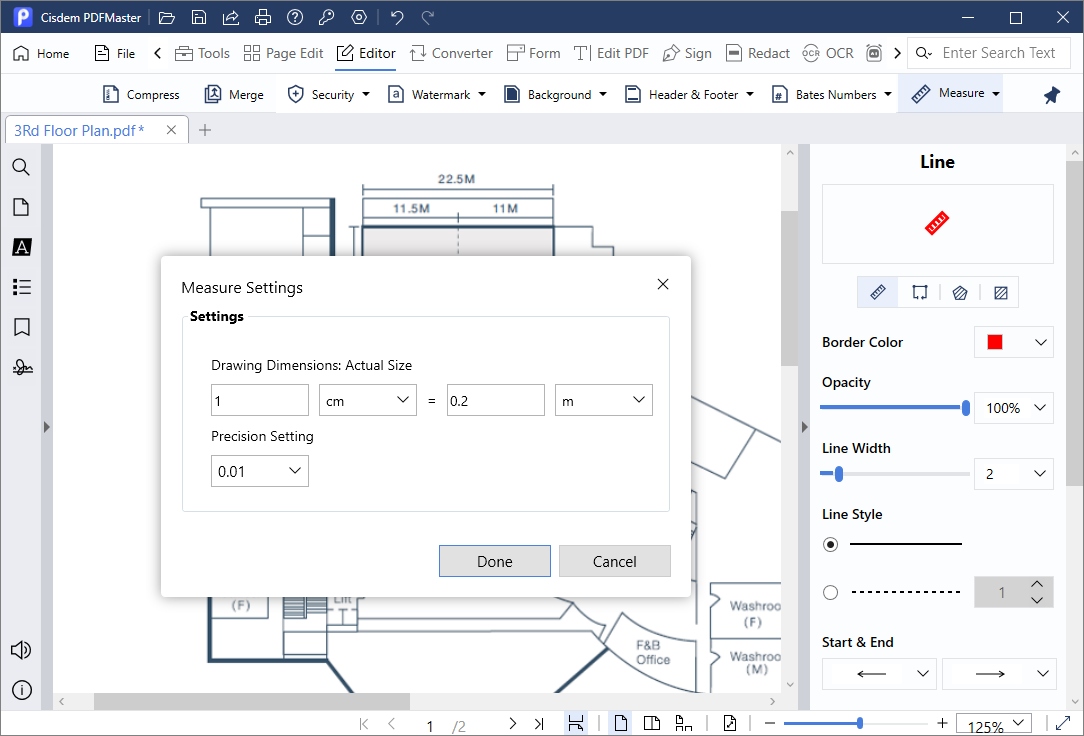1084x736 pixels.
Task: Open the cm drawing unit dropdown
Action: (368, 400)
